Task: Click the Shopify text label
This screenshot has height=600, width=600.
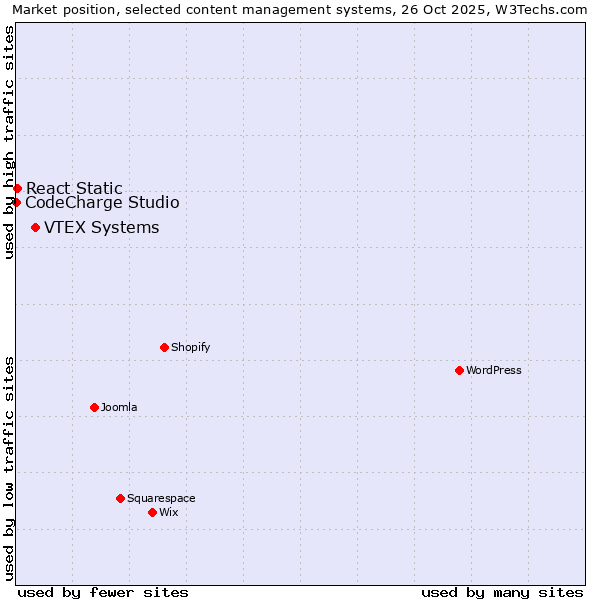Action: click(x=190, y=347)
